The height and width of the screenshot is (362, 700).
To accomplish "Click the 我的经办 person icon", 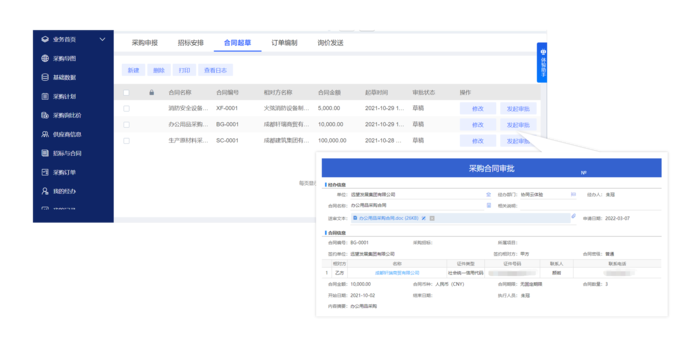I will point(45,191).
